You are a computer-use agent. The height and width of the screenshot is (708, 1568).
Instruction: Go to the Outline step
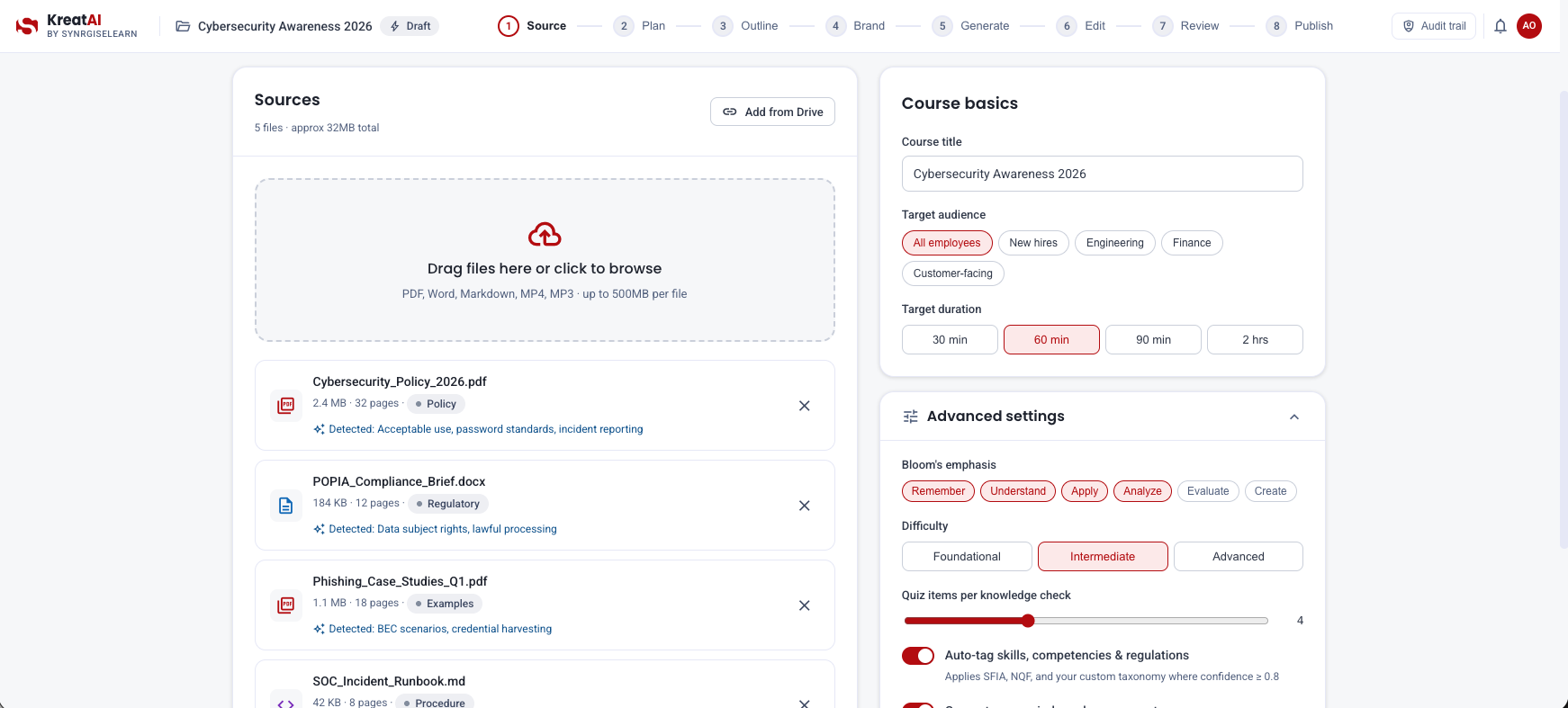(x=745, y=26)
